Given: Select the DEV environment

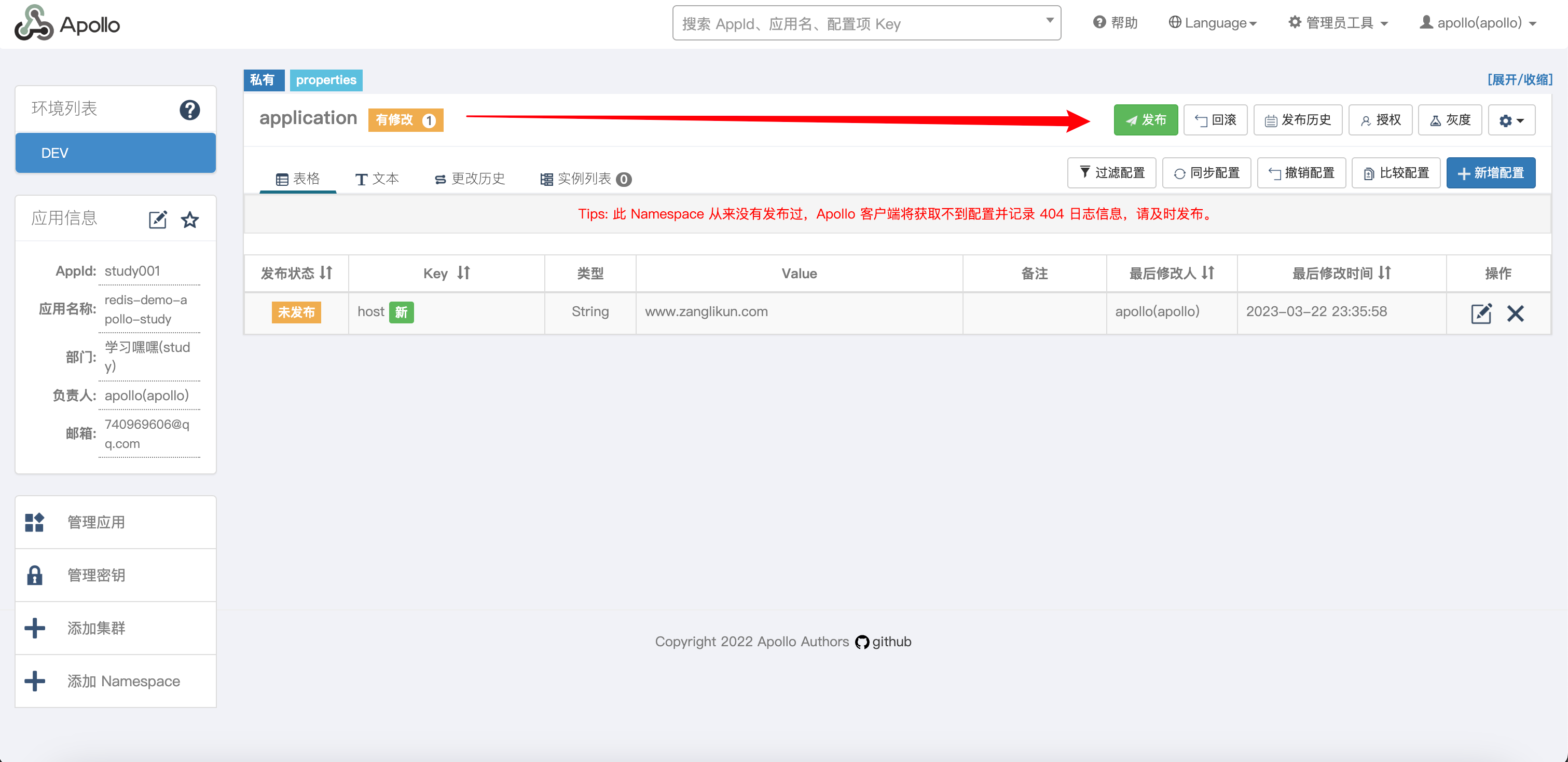Looking at the screenshot, I should point(116,153).
